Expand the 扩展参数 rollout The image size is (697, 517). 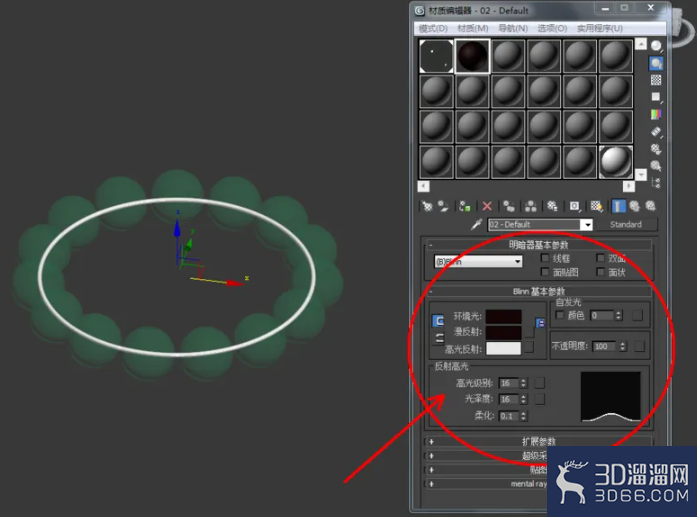pos(539,441)
